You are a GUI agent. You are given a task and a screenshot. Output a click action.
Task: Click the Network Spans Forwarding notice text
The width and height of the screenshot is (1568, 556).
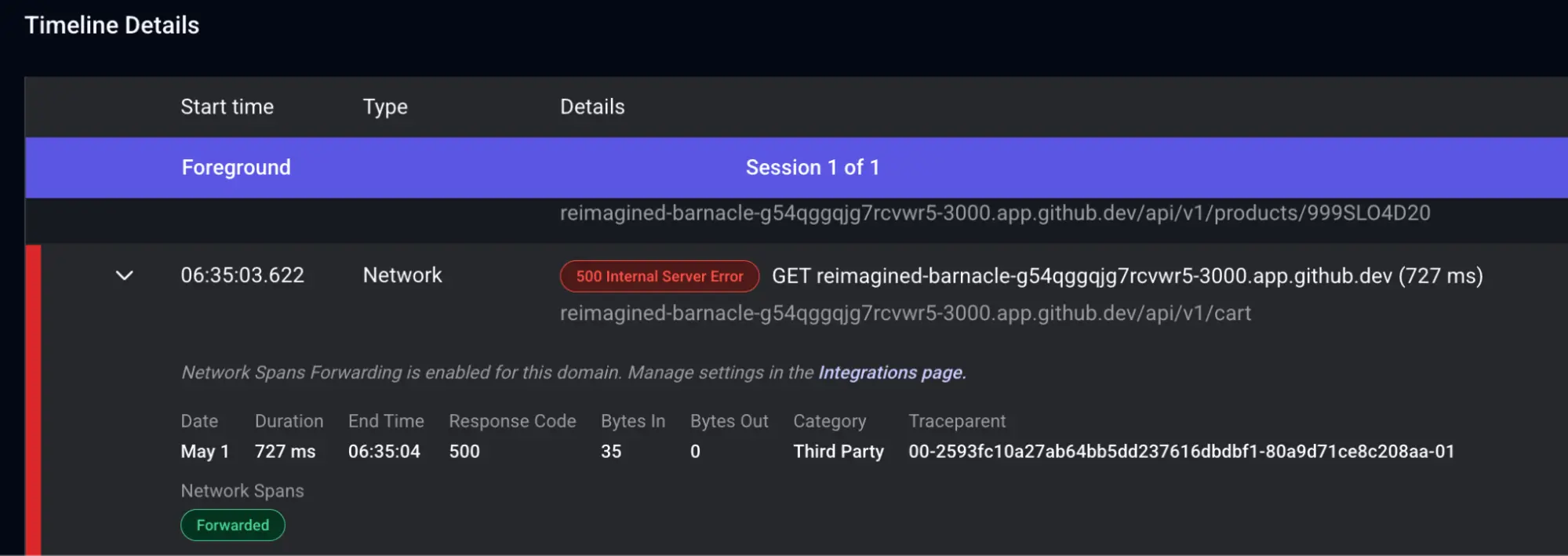pos(573,372)
